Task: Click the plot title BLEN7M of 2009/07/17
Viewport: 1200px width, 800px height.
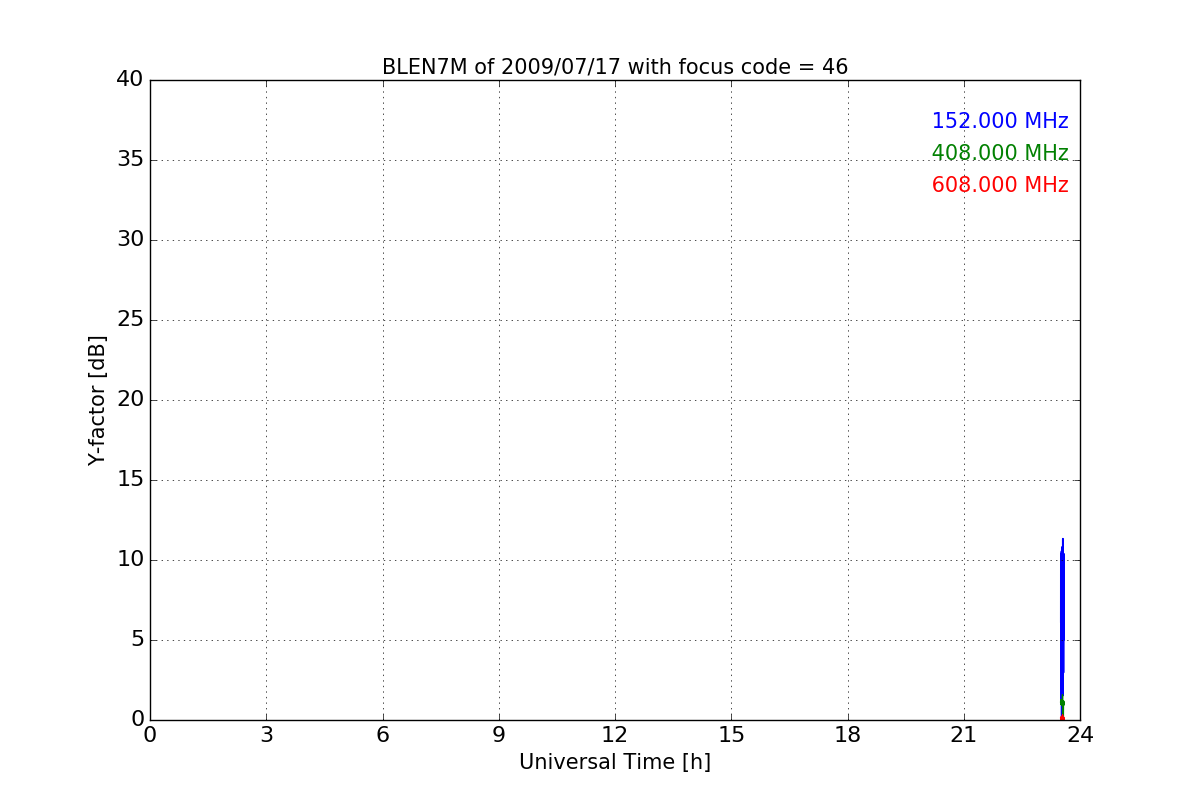Action: click(x=614, y=67)
